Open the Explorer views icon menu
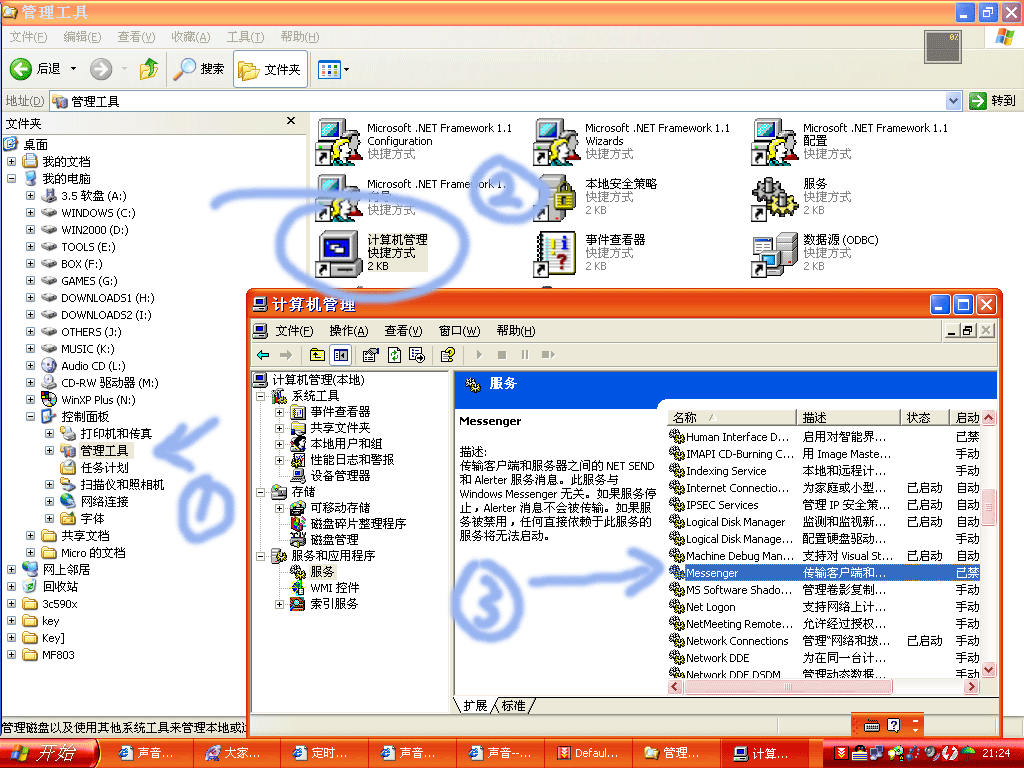The width and height of the screenshot is (1024, 768). (333, 69)
